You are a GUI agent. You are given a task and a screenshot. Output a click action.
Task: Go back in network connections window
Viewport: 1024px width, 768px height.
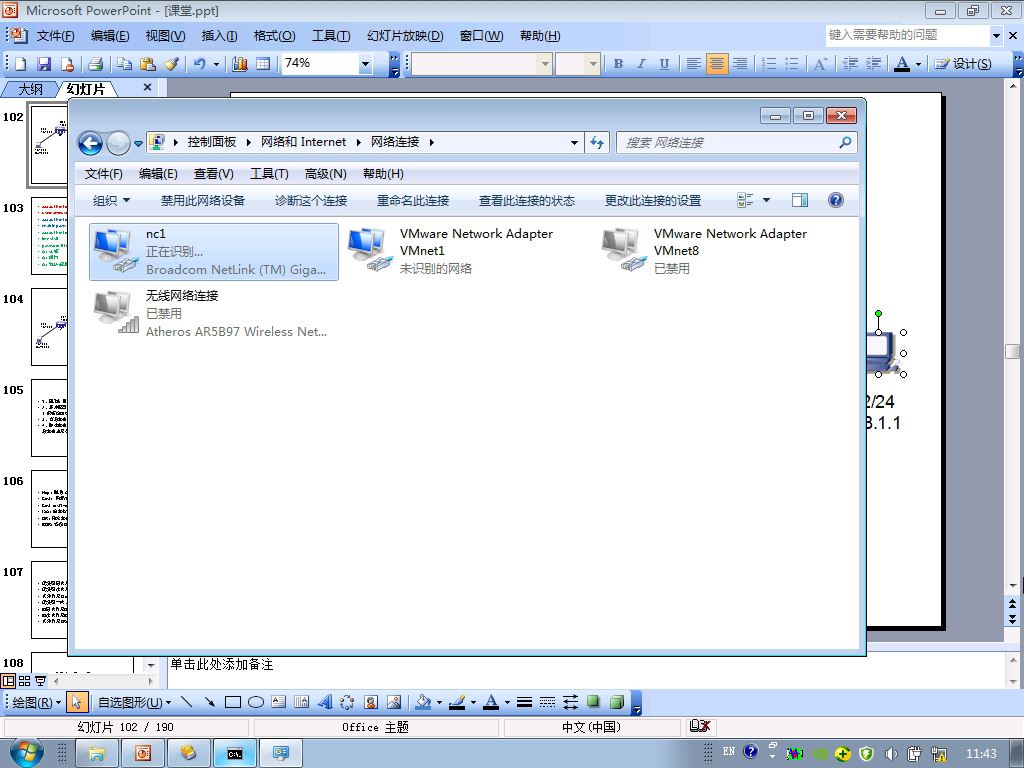click(90, 143)
